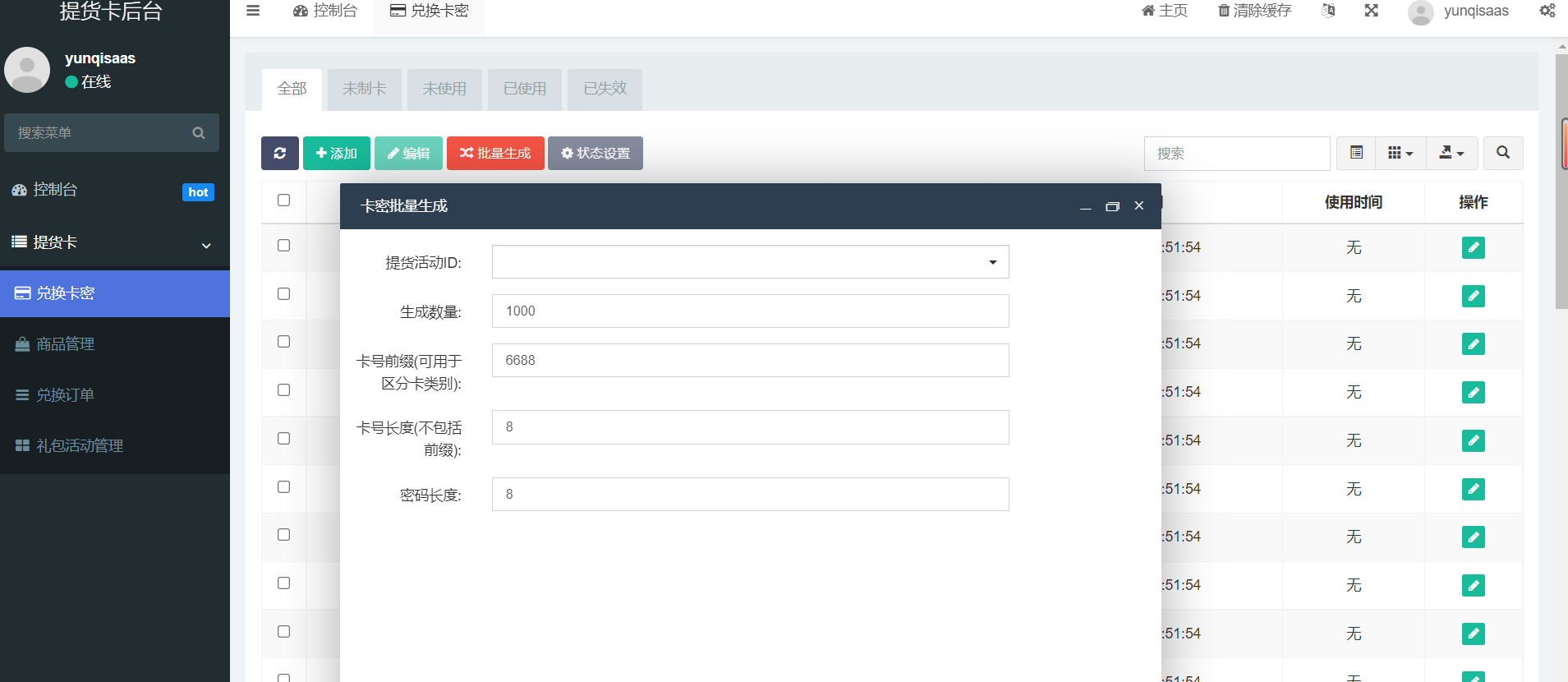Open the 提货活动ID dropdown
The width and height of the screenshot is (1568, 682).
click(750, 262)
